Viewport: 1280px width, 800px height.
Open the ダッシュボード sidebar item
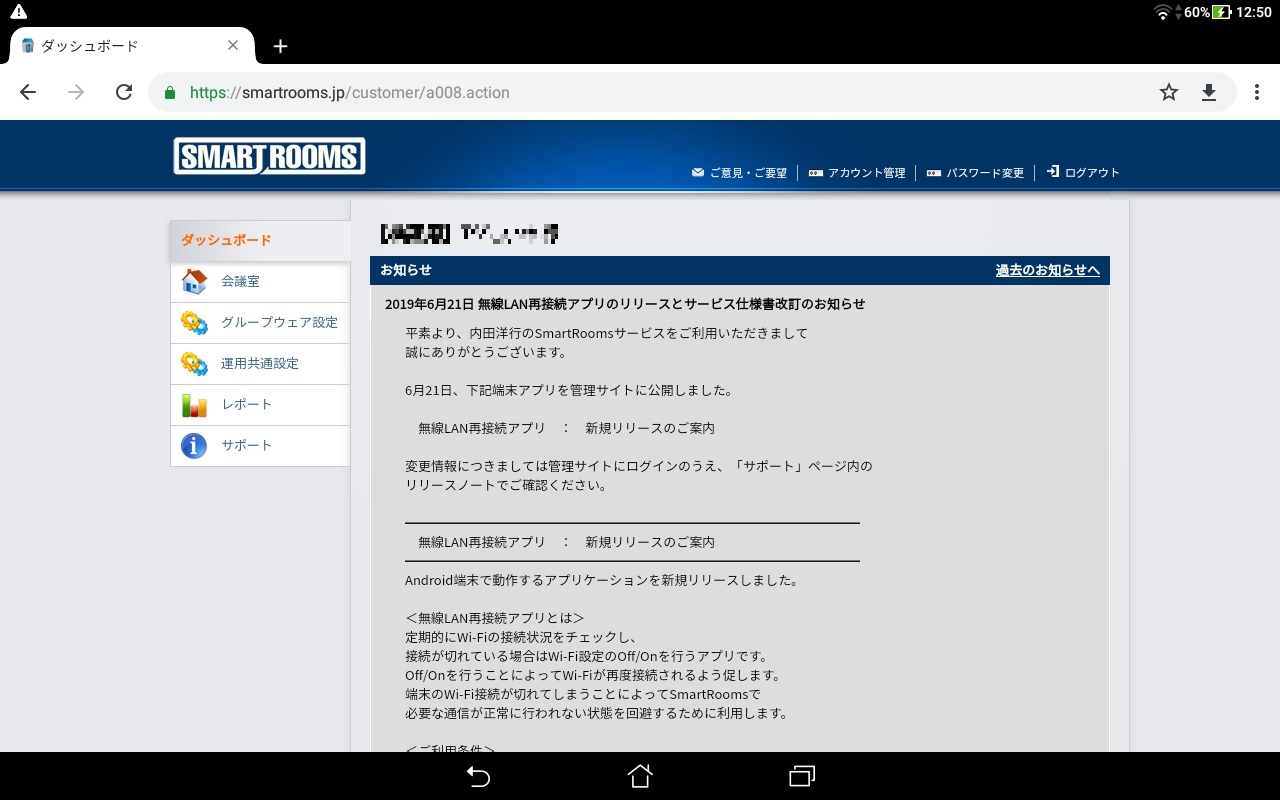click(x=226, y=240)
